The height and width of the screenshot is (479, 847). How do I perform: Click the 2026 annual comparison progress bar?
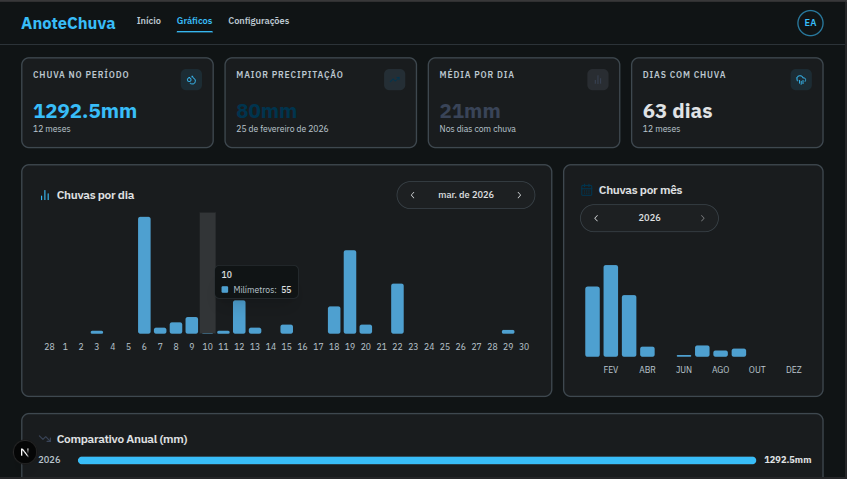click(416, 460)
